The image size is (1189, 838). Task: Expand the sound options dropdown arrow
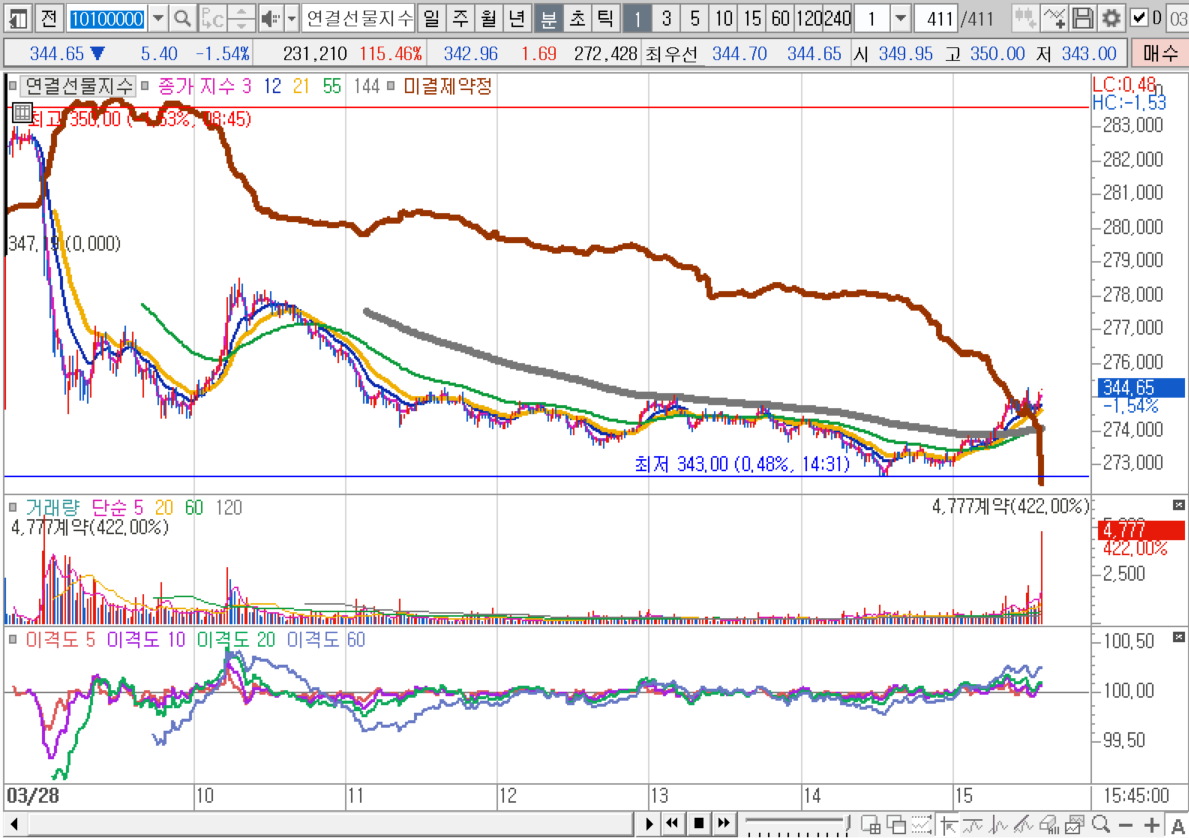coord(291,18)
